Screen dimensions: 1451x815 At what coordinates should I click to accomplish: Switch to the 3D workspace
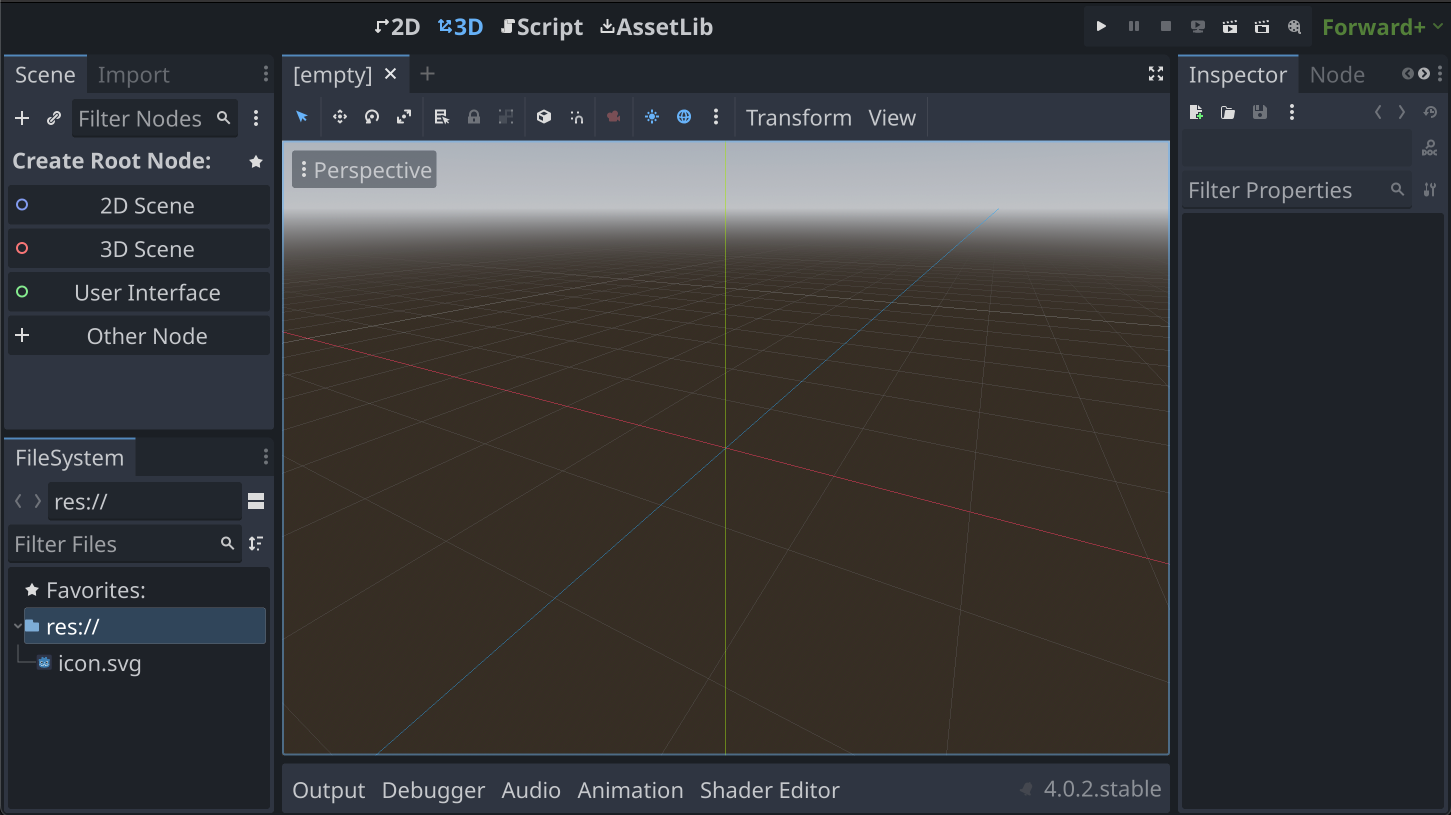(461, 27)
